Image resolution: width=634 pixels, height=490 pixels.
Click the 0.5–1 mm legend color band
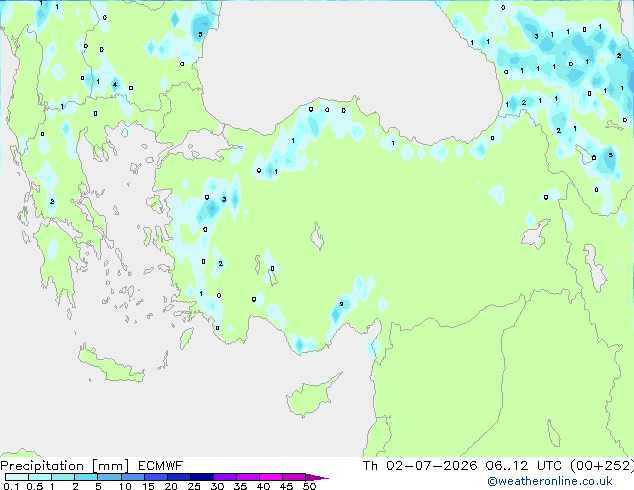pyautogui.click(x=40, y=477)
